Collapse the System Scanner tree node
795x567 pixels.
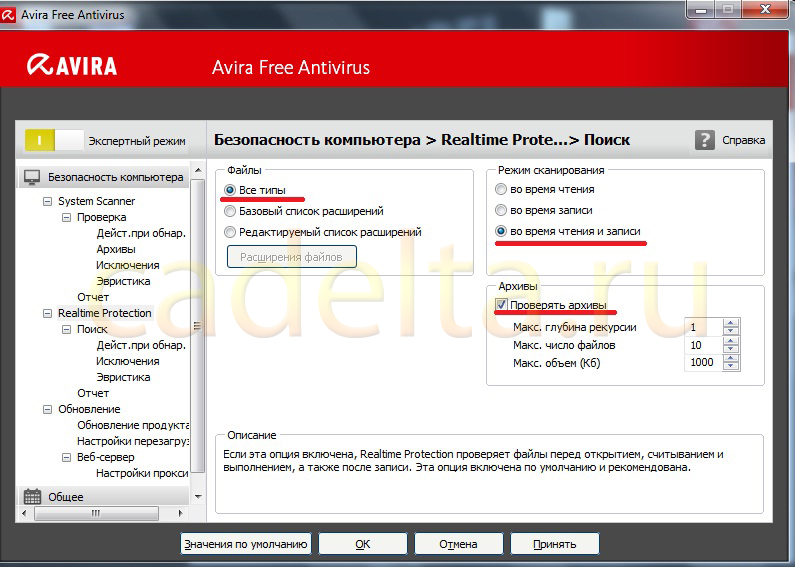click(x=47, y=201)
